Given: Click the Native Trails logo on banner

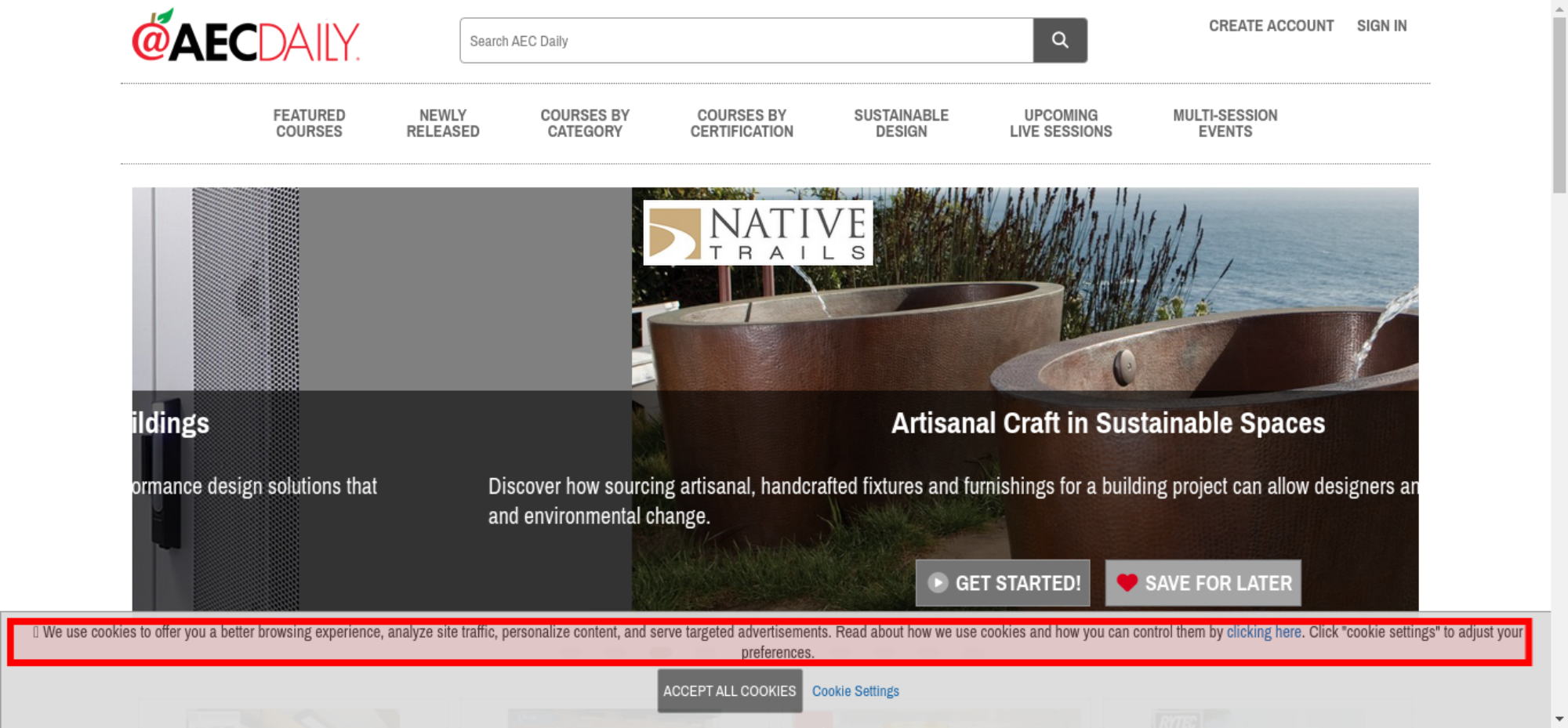Looking at the screenshot, I should click(757, 233).
